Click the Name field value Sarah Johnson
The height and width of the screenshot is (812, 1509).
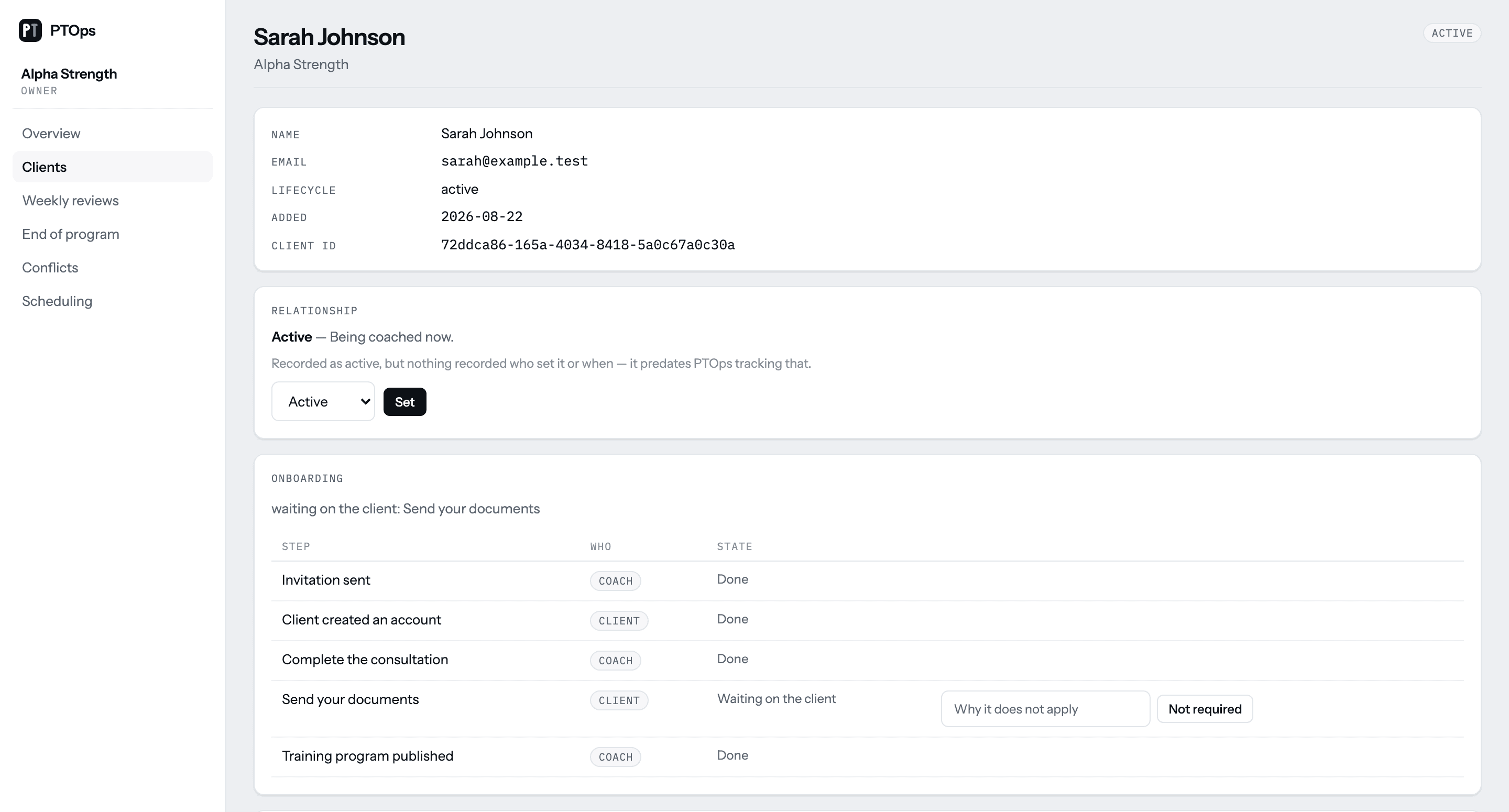click(487, 134)
